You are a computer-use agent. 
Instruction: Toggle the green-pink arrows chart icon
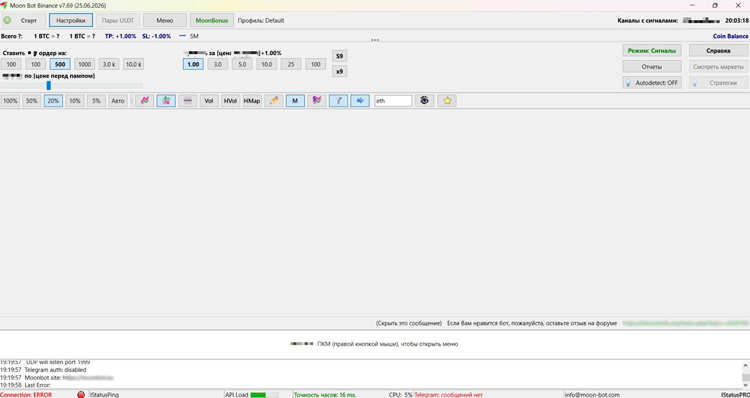tap(166, 101)
